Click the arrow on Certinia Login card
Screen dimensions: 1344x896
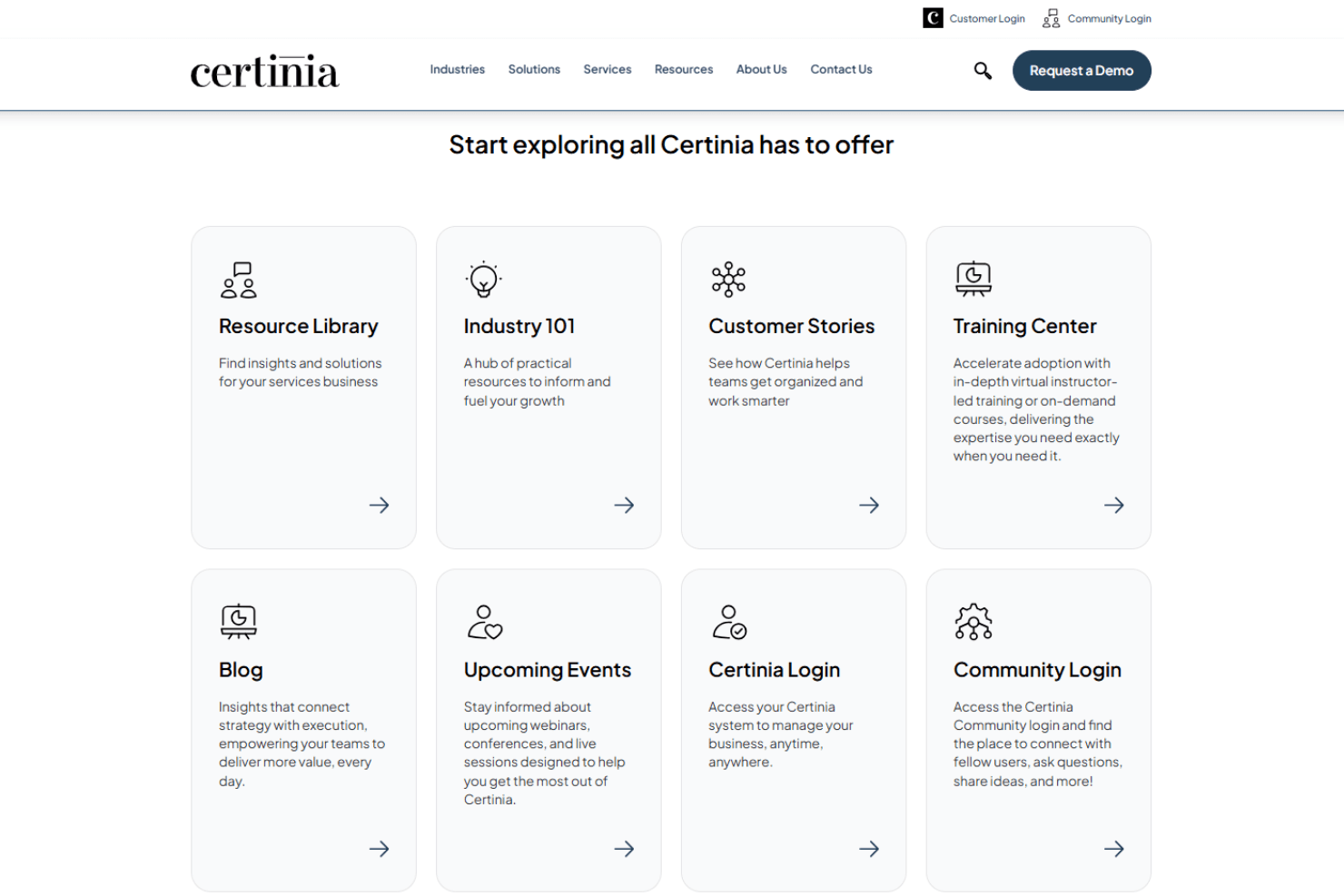tap(869, 849)
